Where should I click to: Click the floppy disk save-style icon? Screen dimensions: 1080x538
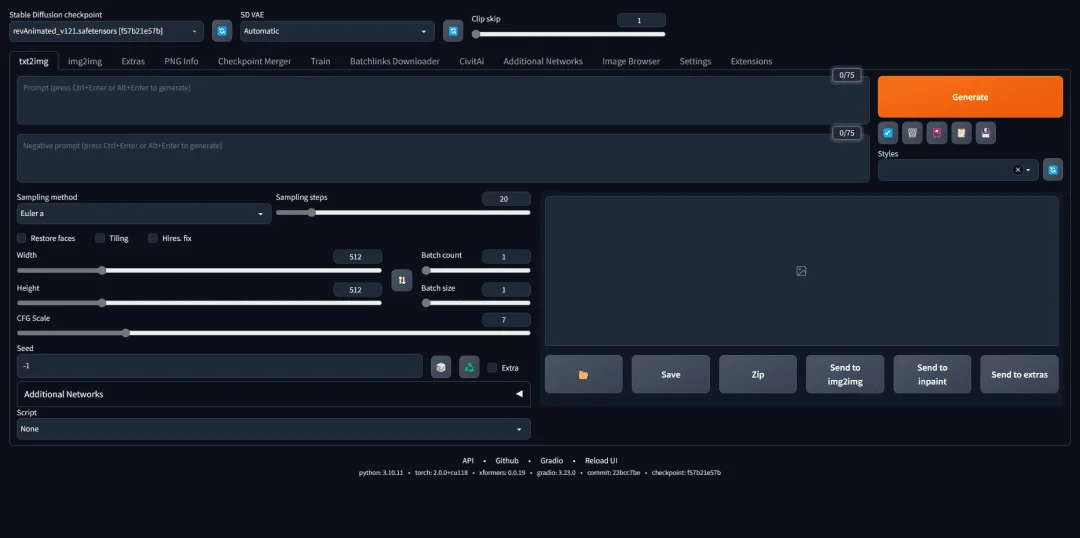tap(986, 133)
